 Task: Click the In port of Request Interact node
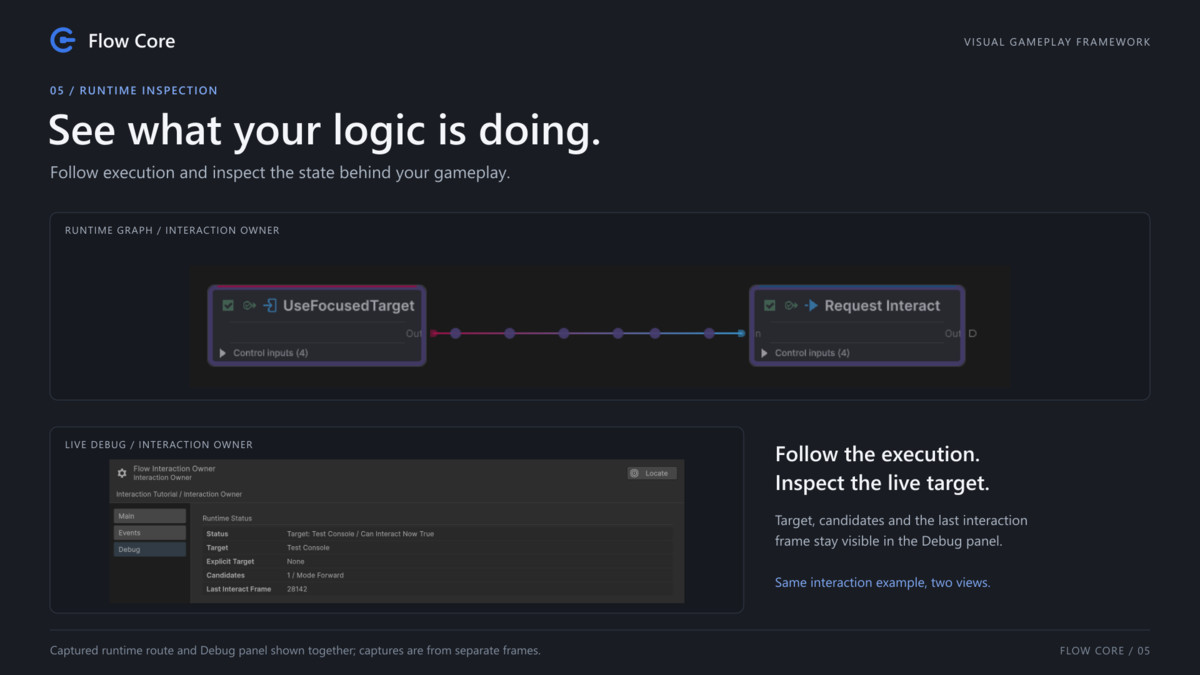coord(741,333)
